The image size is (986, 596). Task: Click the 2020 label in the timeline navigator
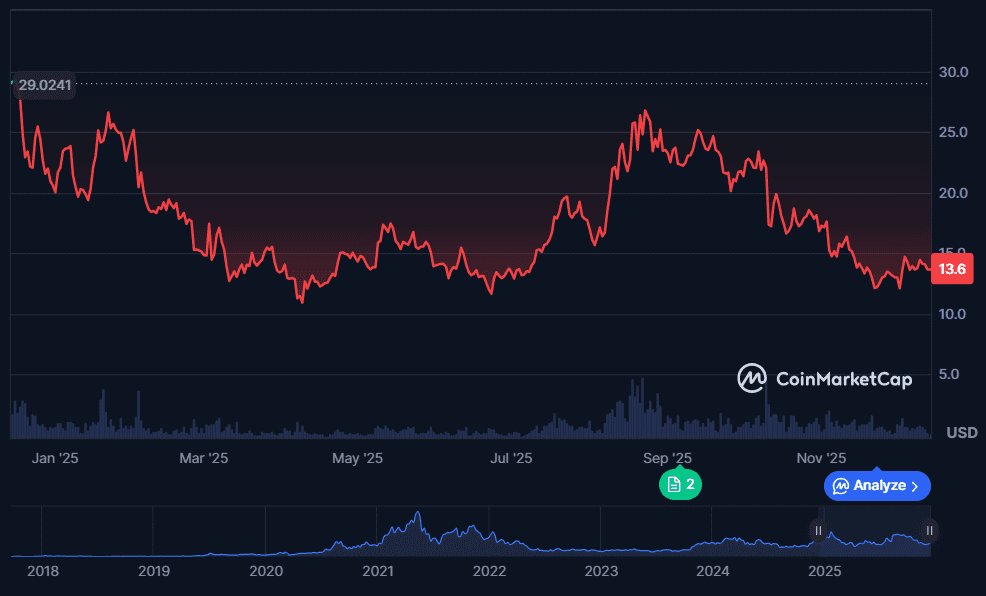(x=265, y=571)
